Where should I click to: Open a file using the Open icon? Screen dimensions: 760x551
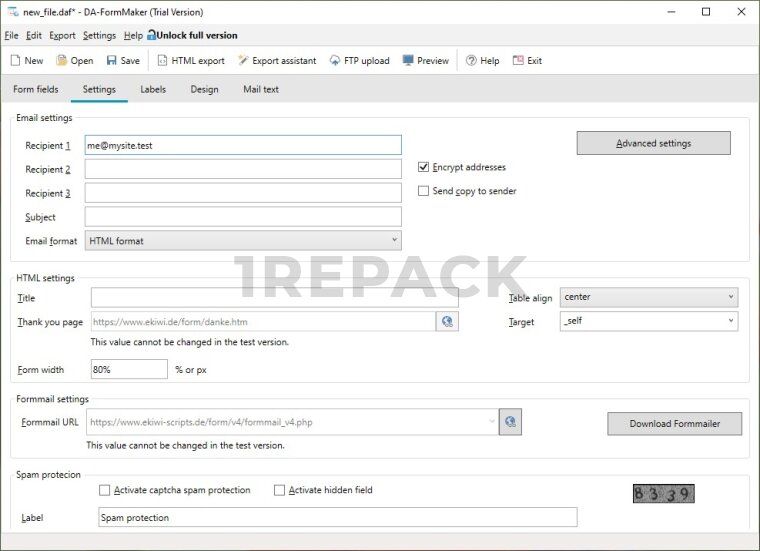(62, 60)
